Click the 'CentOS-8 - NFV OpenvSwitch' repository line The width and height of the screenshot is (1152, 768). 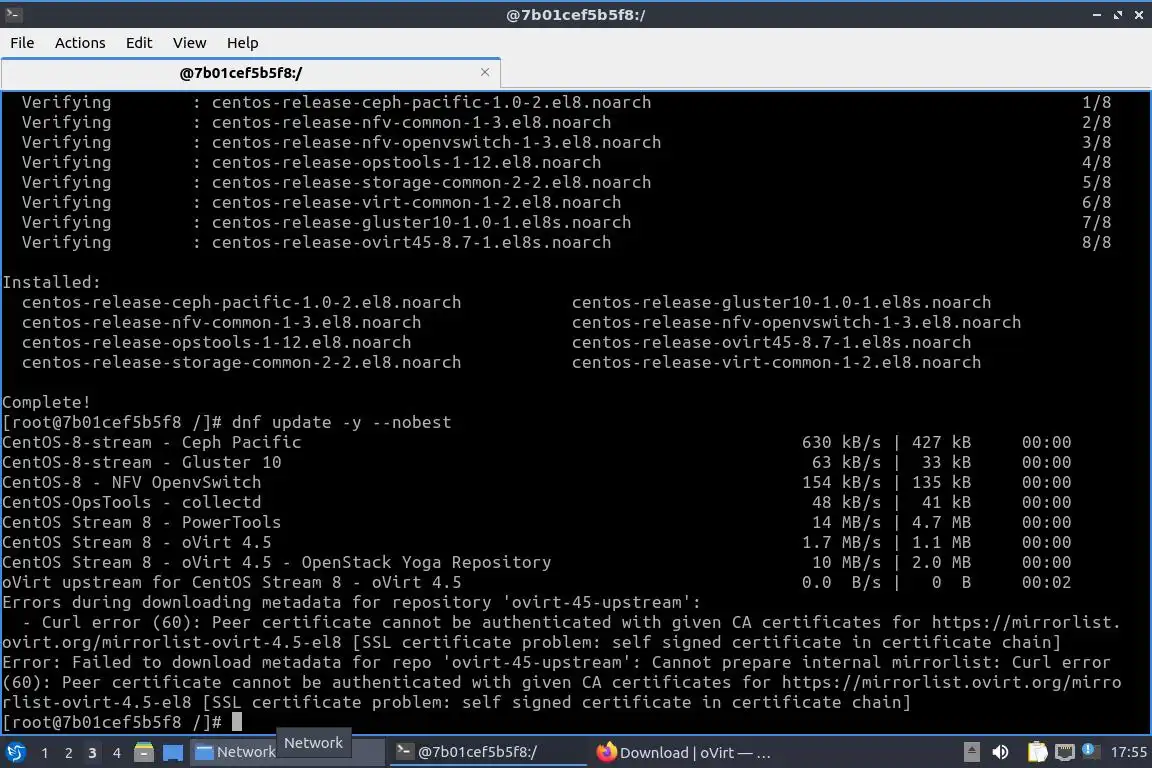[x=132, y=483]
